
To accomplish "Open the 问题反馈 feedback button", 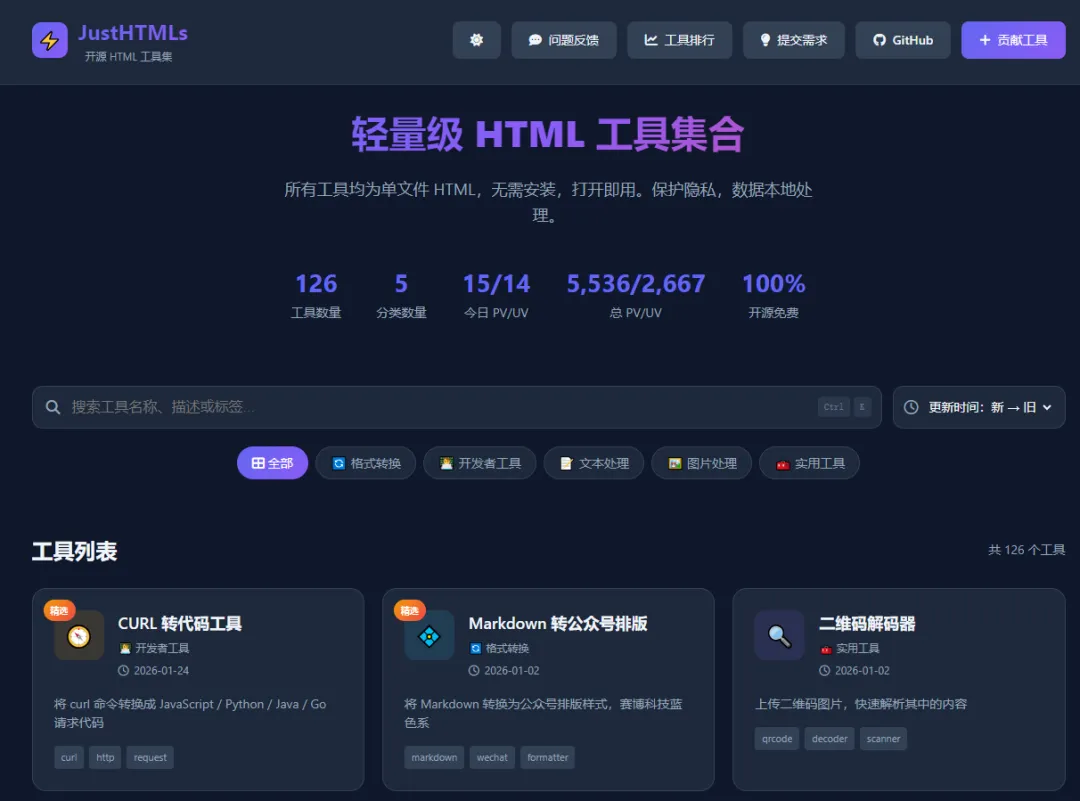I will click(563, 40).
